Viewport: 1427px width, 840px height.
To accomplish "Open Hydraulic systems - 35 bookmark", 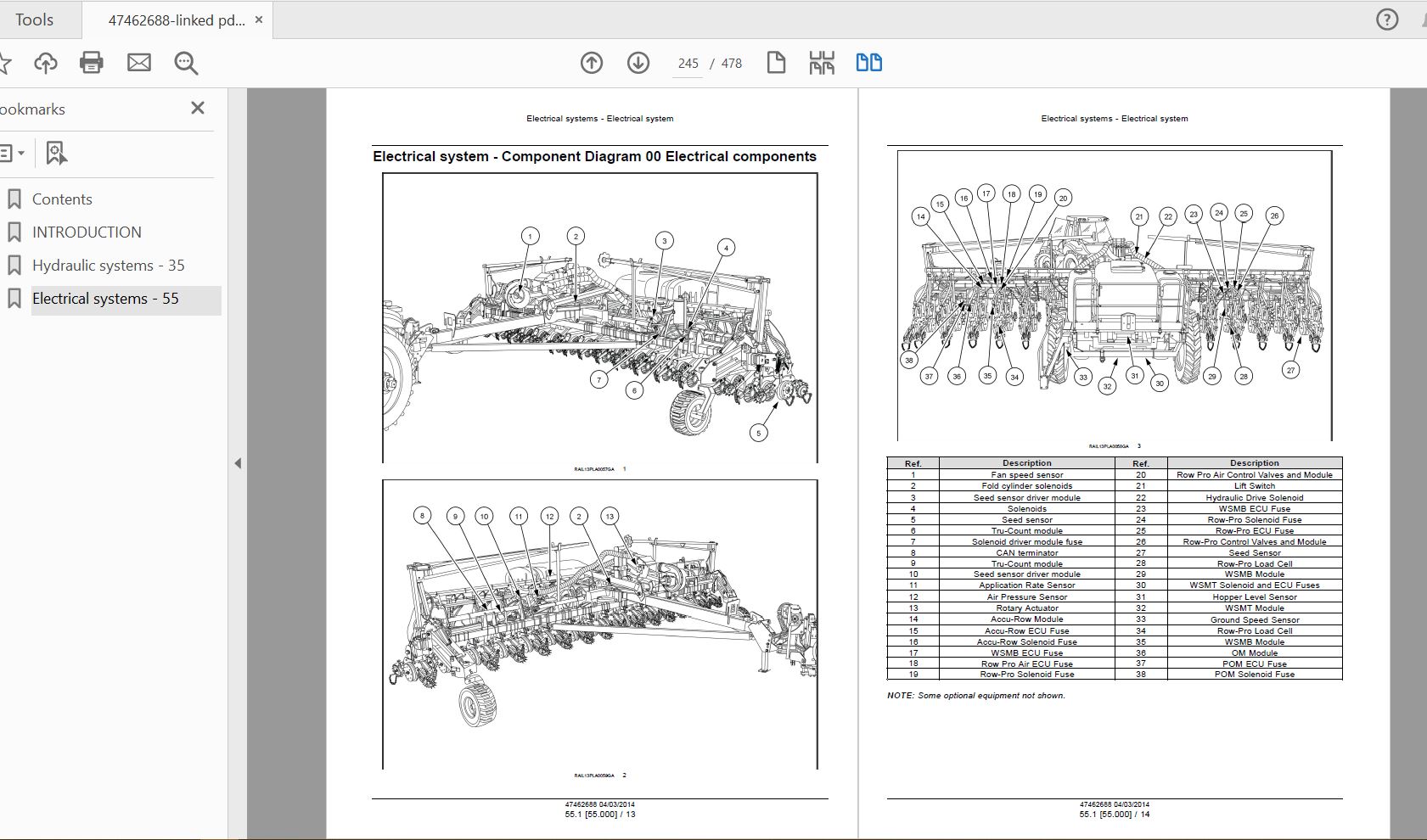I will 108,266.
